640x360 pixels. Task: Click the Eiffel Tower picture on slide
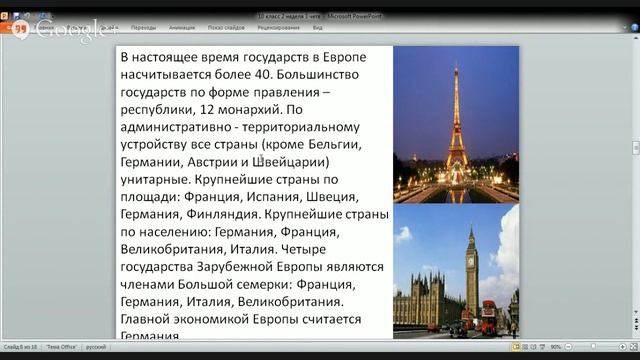[x=456, y=124]
